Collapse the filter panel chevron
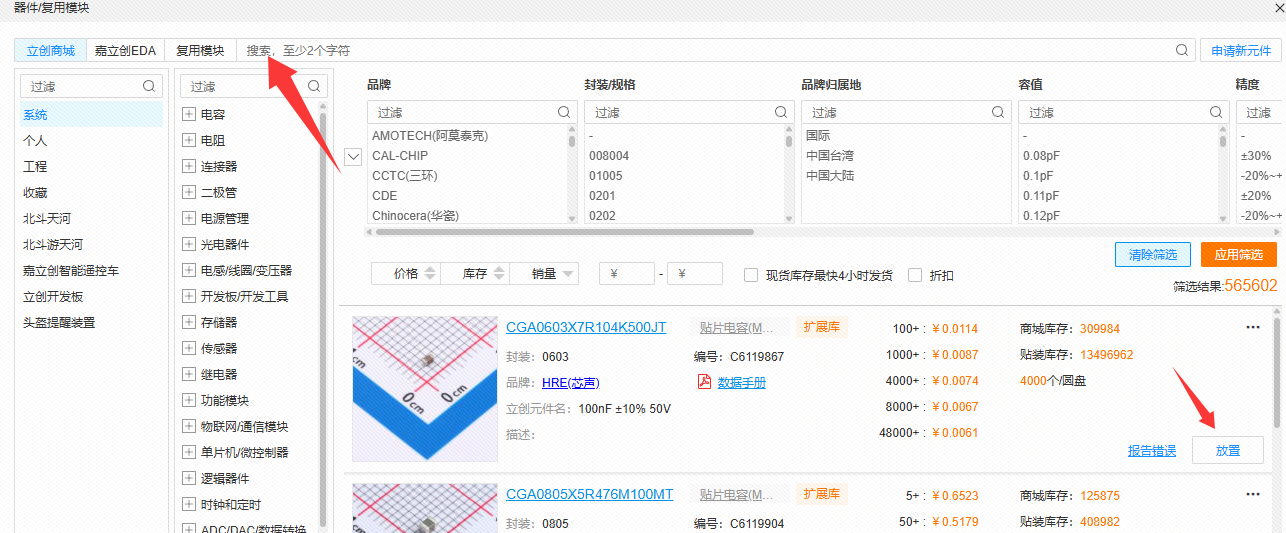 [352, 156]
